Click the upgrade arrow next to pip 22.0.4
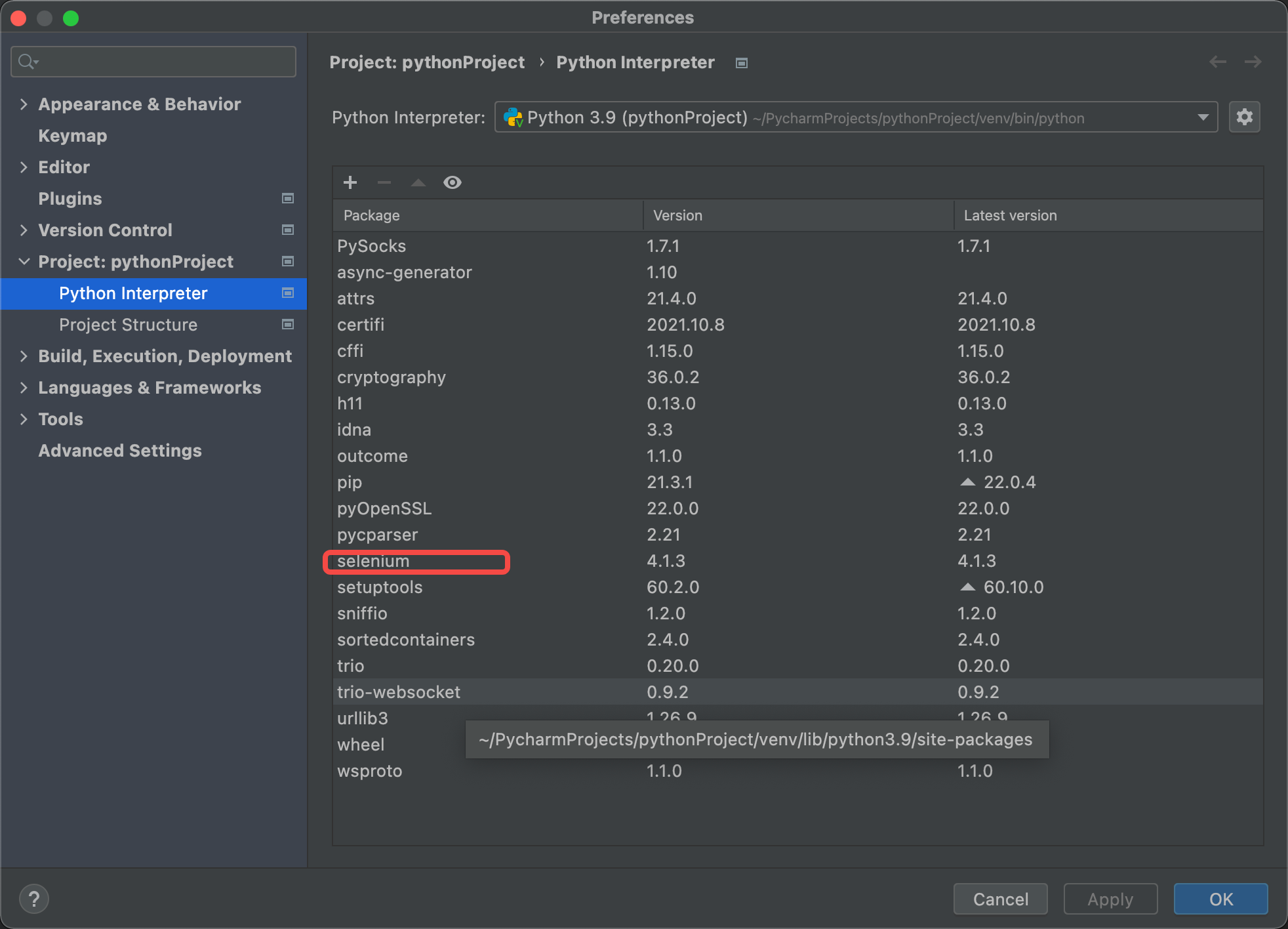The image size is (1288, 929). tap(967, 482)
